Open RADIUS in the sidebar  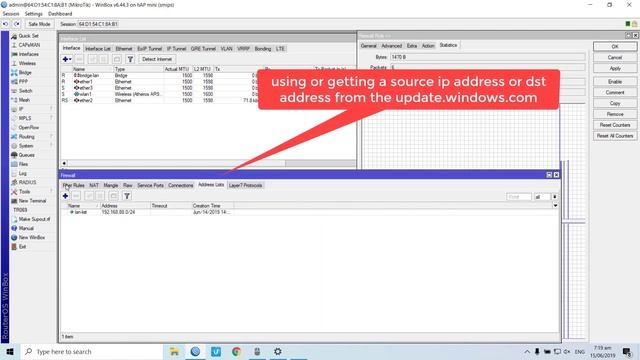[27, 182]
